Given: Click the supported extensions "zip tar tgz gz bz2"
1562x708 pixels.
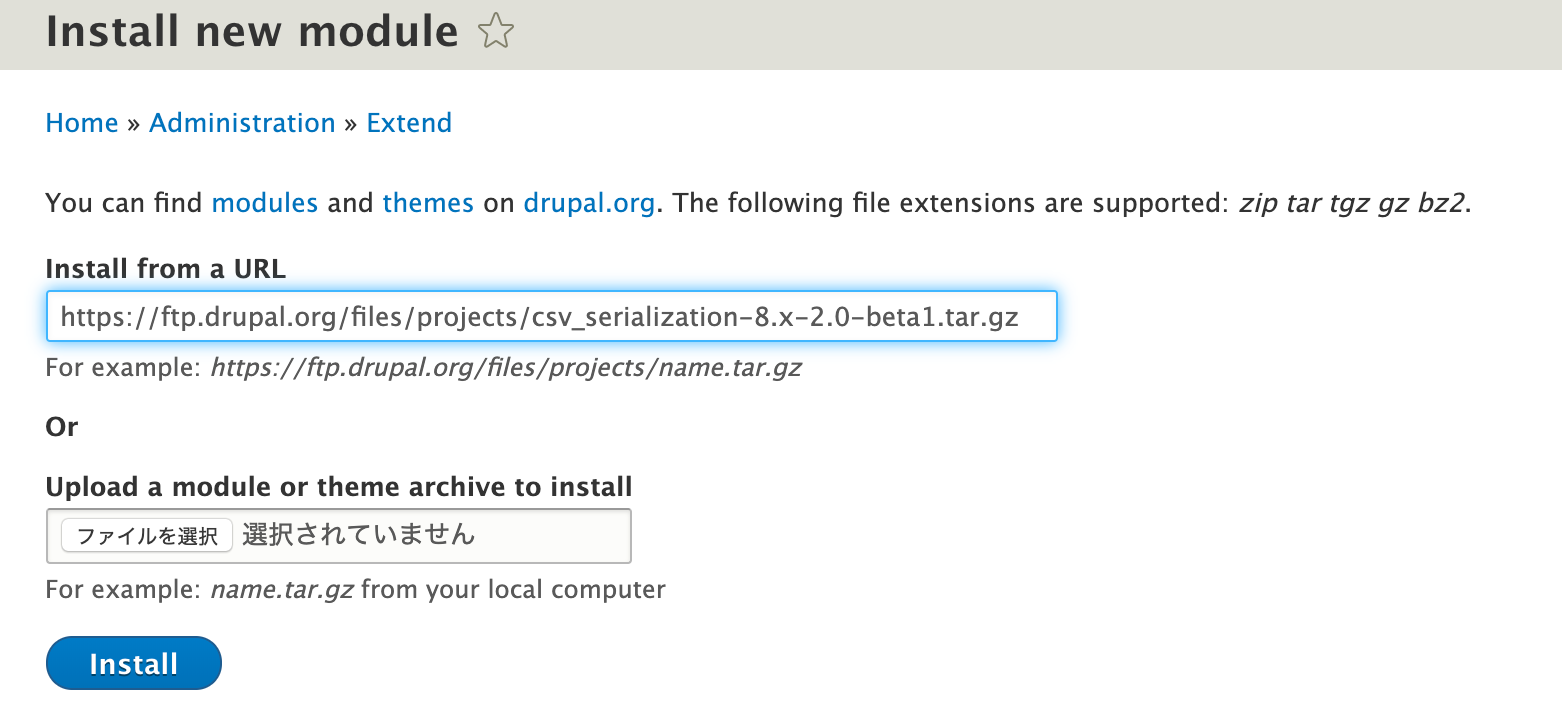Looking at the screenshot, I should coord(1352,203).
